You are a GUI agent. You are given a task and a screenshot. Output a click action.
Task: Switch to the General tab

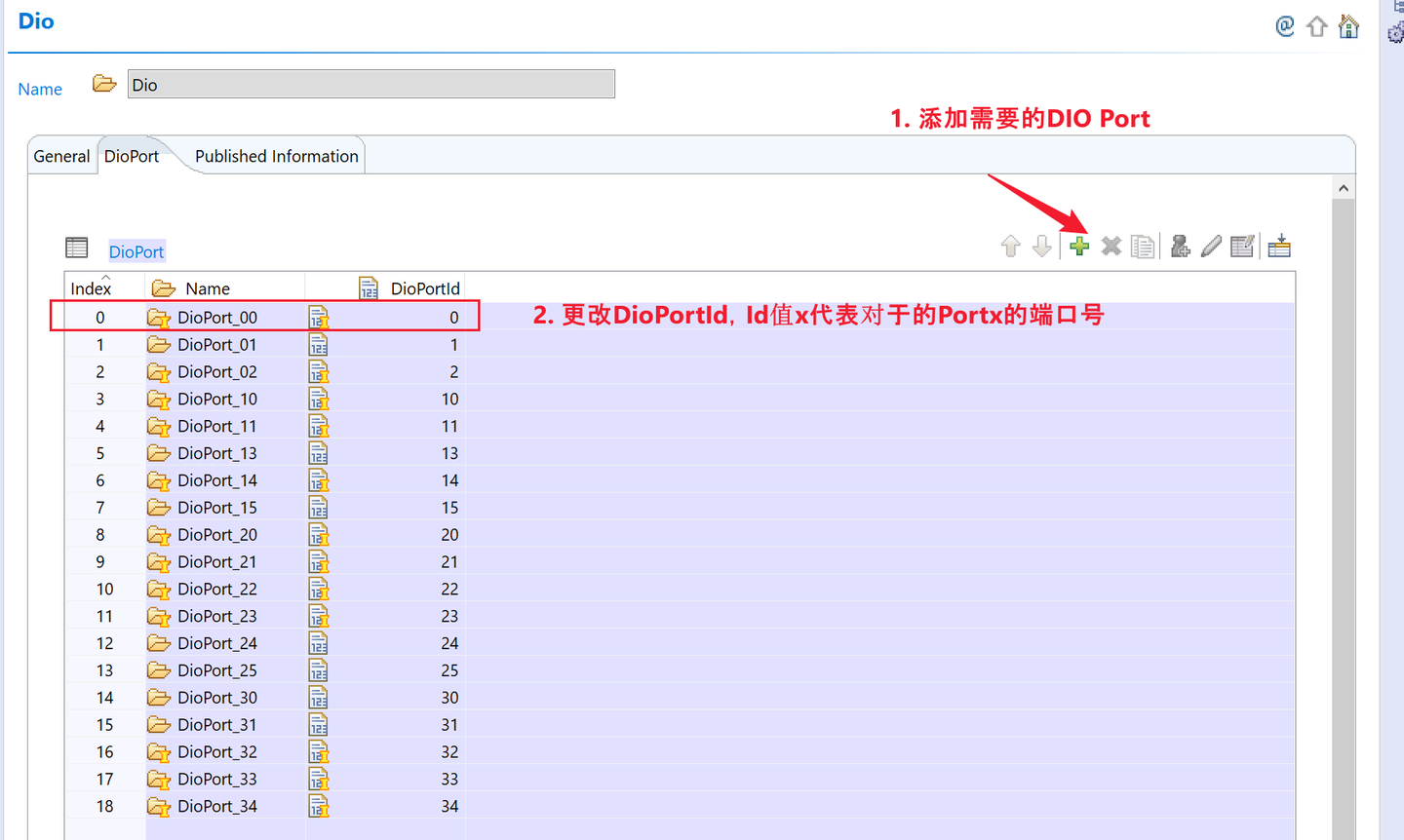(x=61, y=156)
